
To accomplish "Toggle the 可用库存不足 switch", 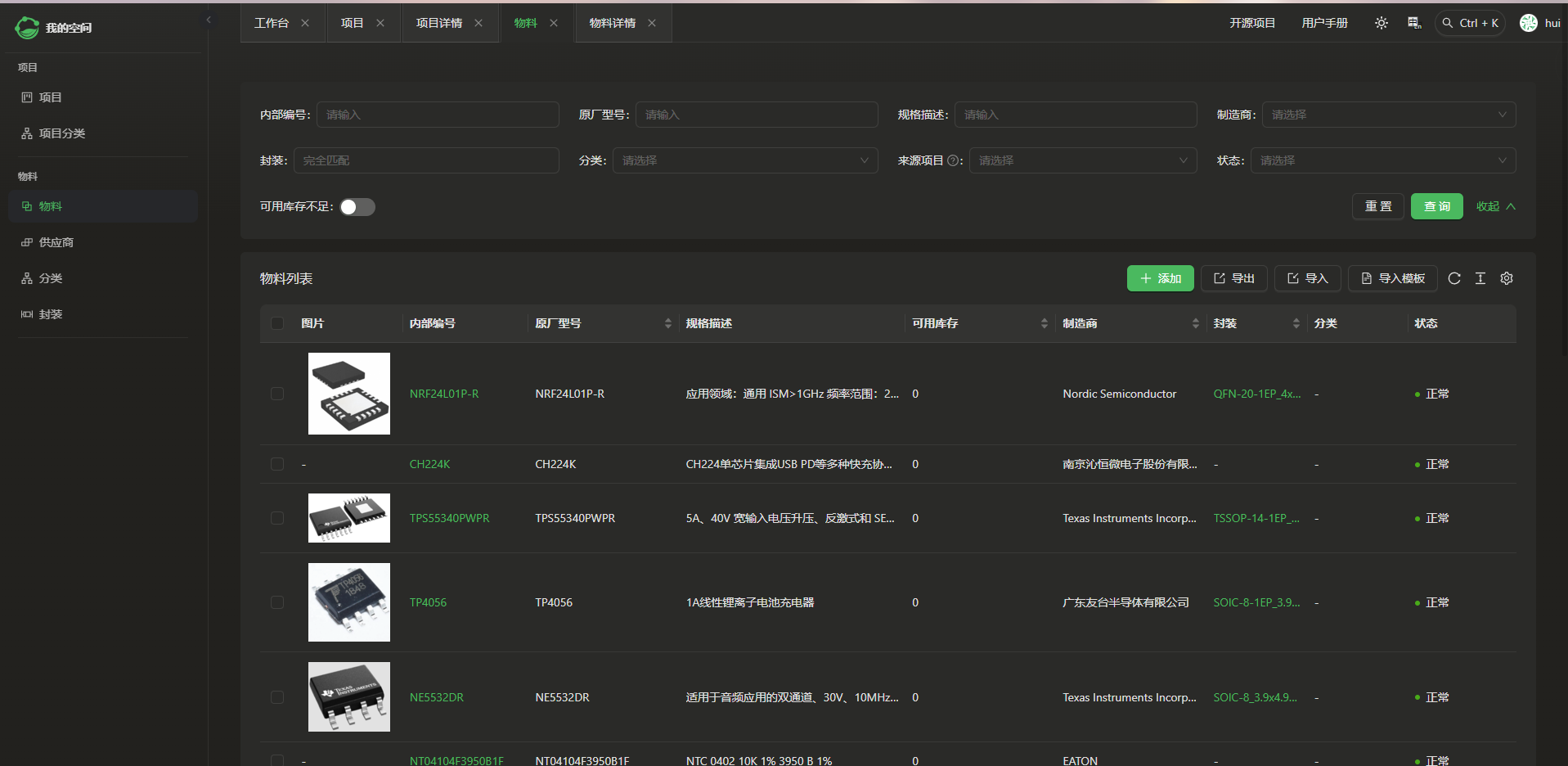I will click(357, 207).
